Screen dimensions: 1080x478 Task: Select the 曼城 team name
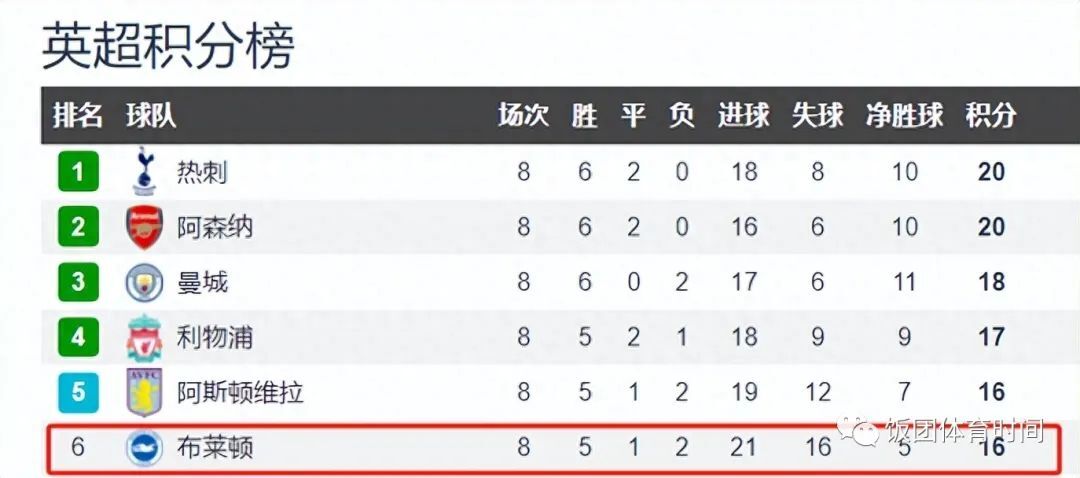coord(202,282)
